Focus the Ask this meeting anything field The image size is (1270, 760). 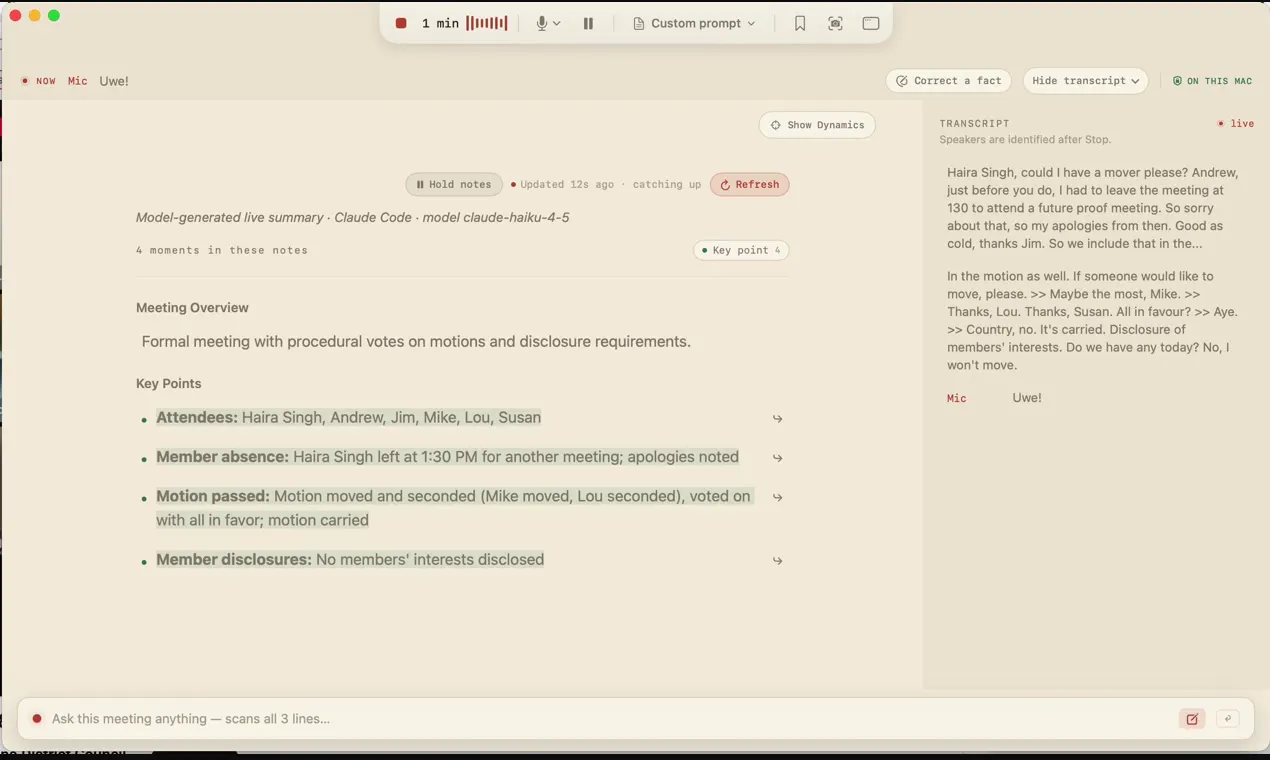coord(610,718)
